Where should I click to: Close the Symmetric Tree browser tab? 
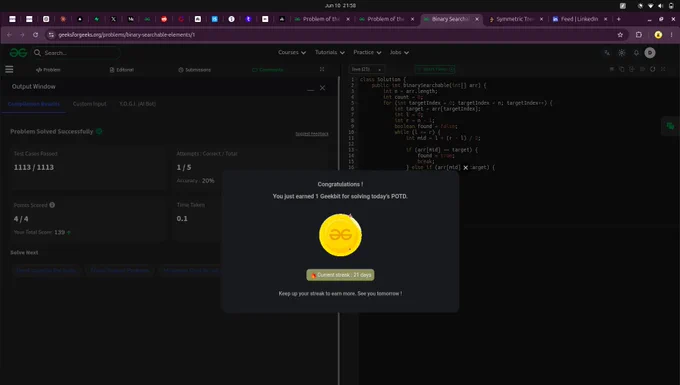[x=541, y=19]
